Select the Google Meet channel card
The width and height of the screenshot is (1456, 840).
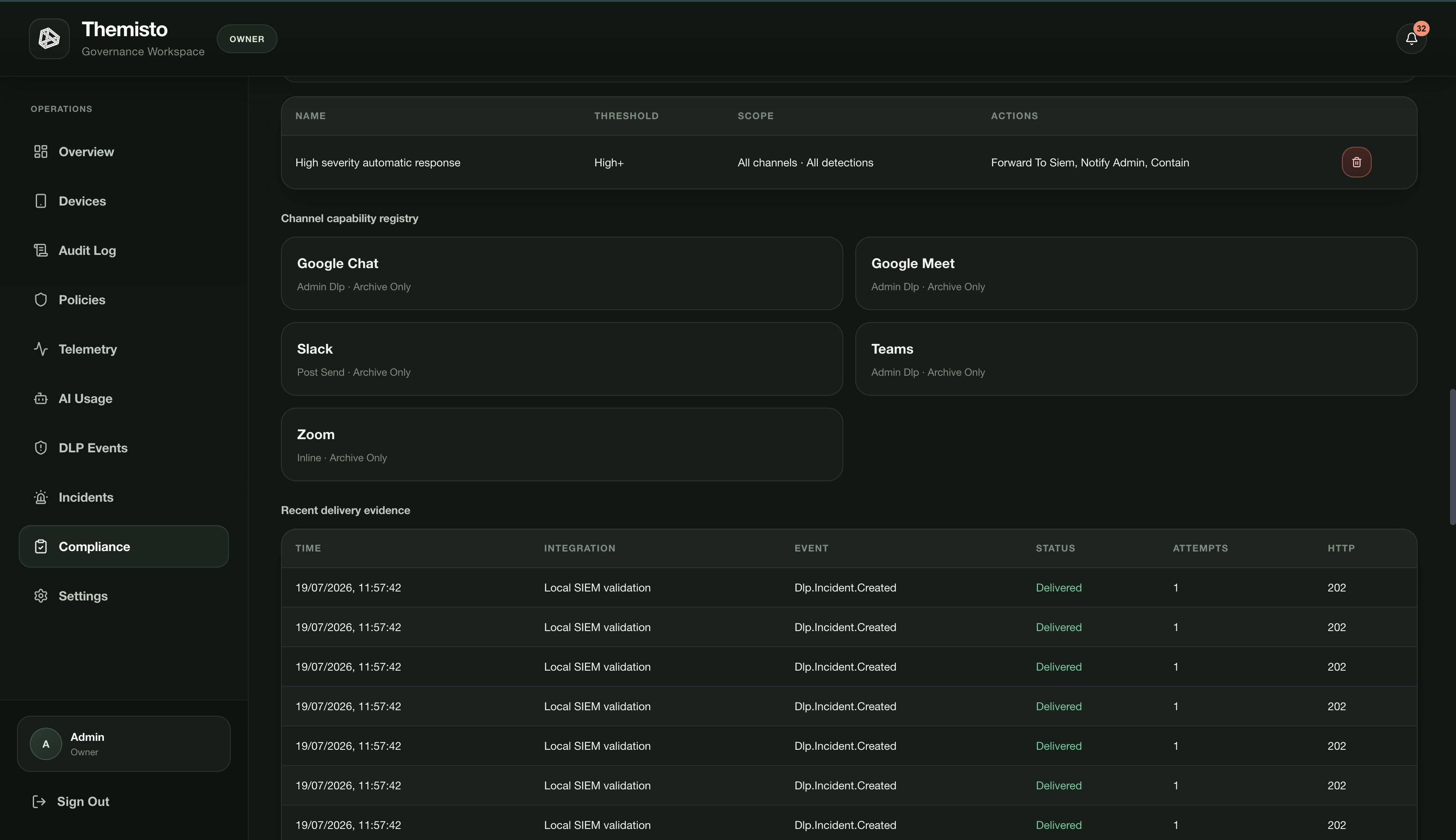(x=1136, y=274)
